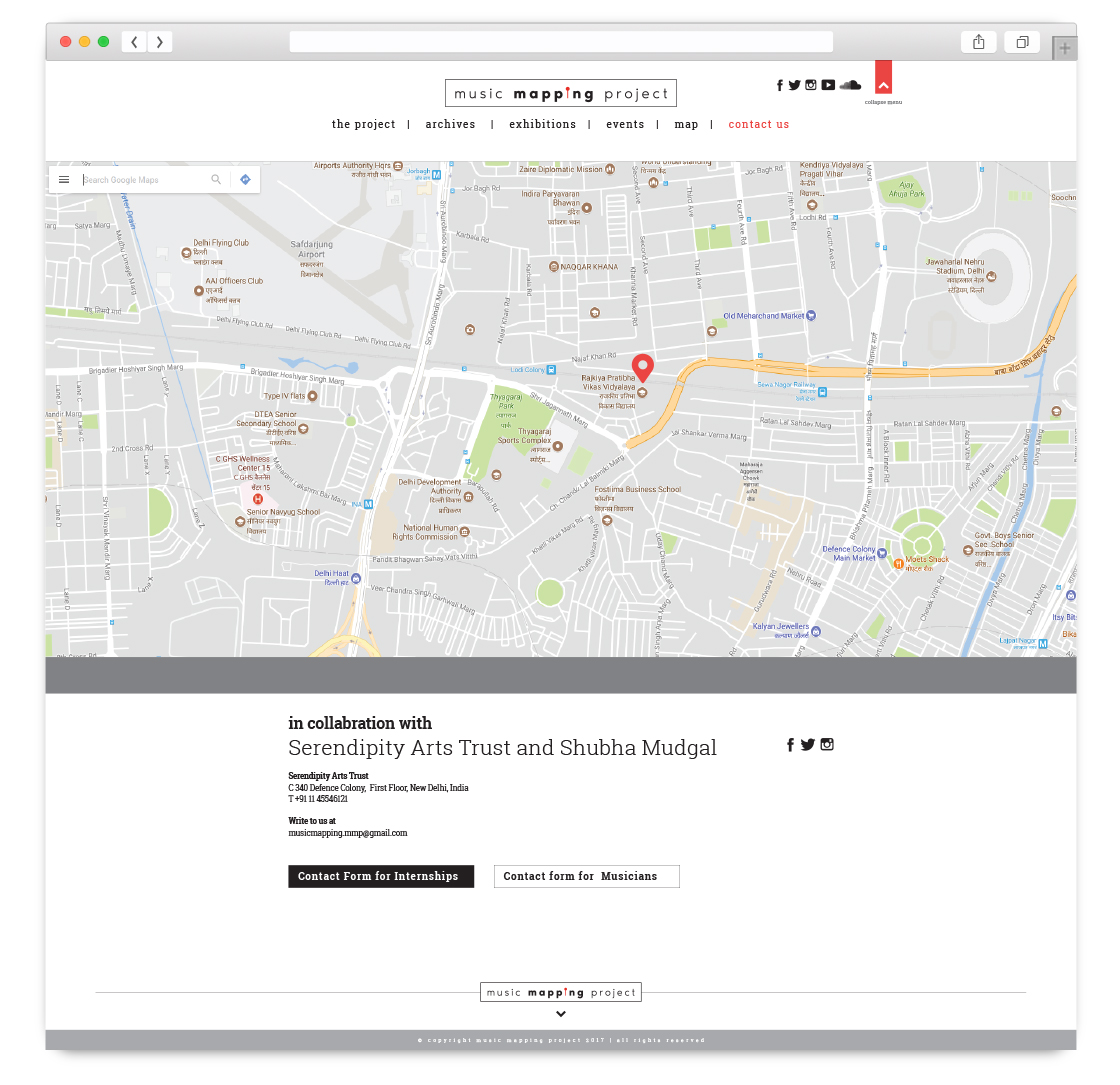Click the copyright text in the footer bar
The width and height of the screenshot is (1120, 1085).
(x=561, y=1040)
